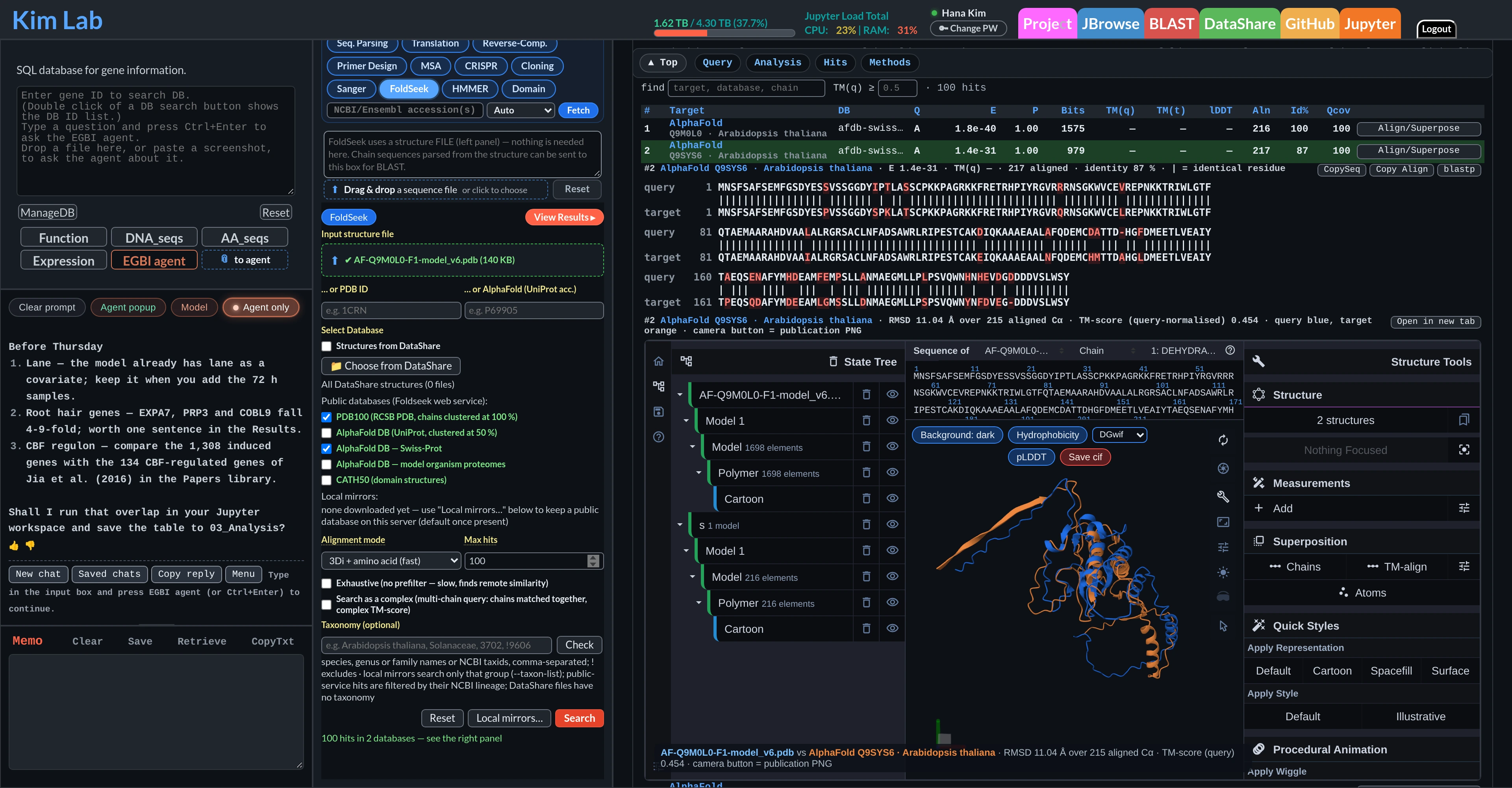This screenshot has height=788, width=1512.
Task: Toggle the wrench controls icon in viewport
Action: tap(1223, 497)
